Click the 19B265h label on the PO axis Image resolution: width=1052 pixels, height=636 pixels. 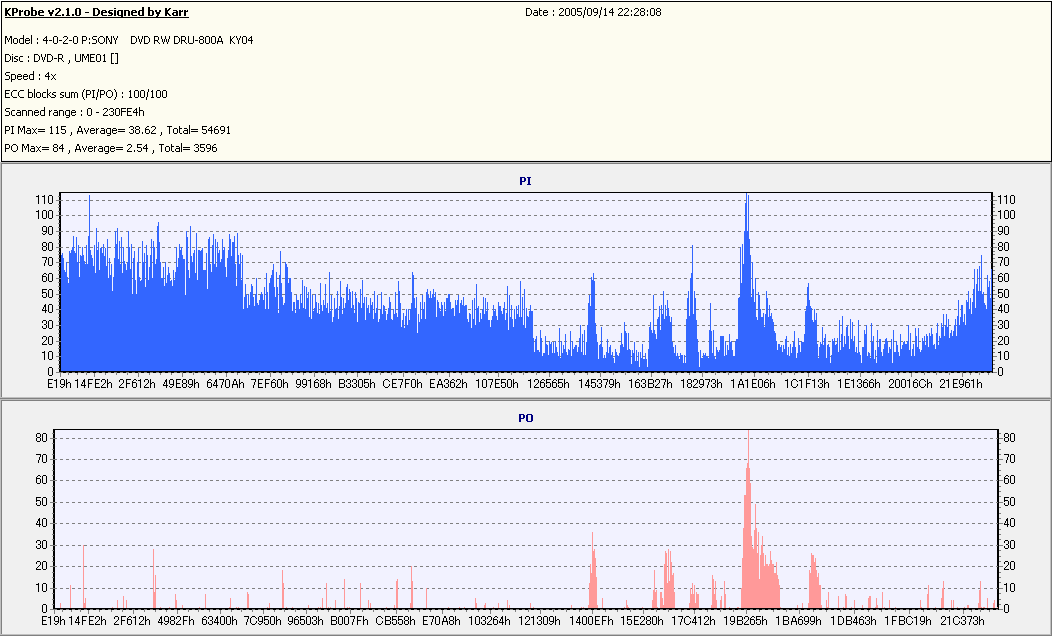click(745, 621)
